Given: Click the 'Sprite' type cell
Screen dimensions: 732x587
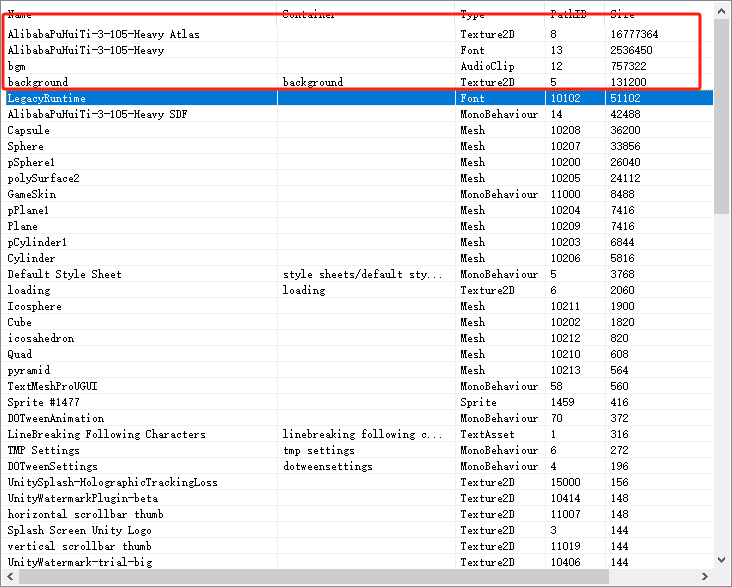Looking at the screenshot, I should click(x=479, y=402).
